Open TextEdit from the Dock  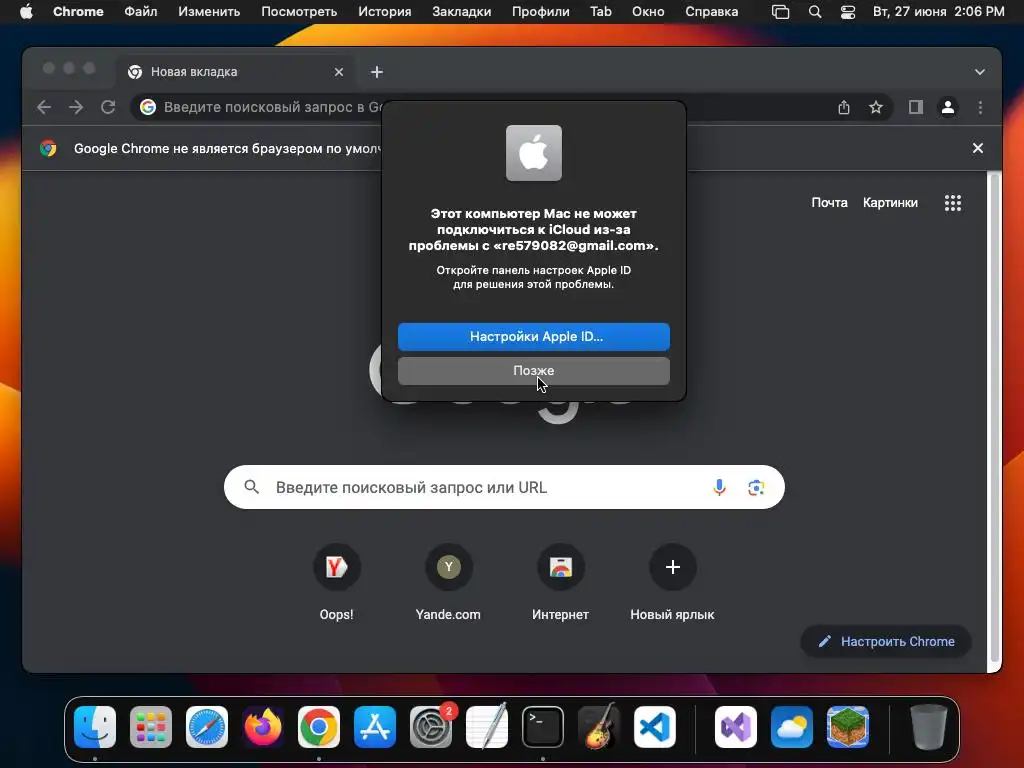pyautogui.click(x=487, y=727)
